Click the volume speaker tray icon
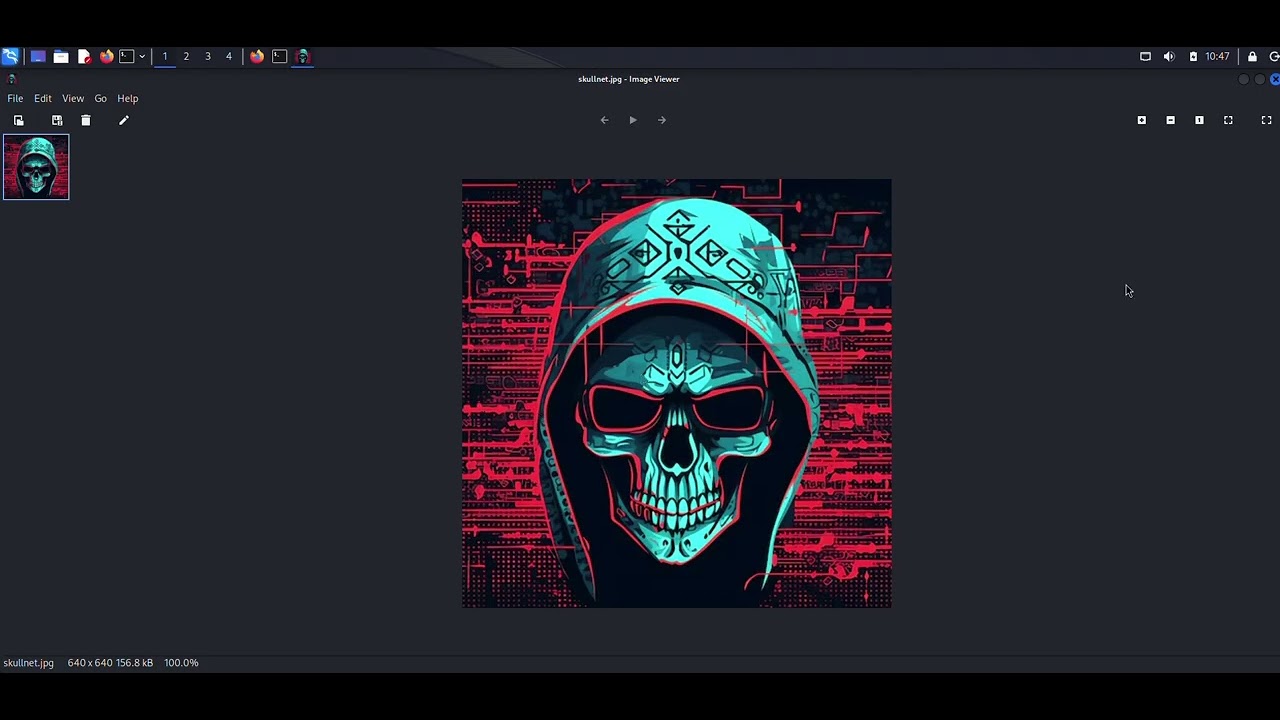The image size is (1280, 720). (x=1169, y=56)
